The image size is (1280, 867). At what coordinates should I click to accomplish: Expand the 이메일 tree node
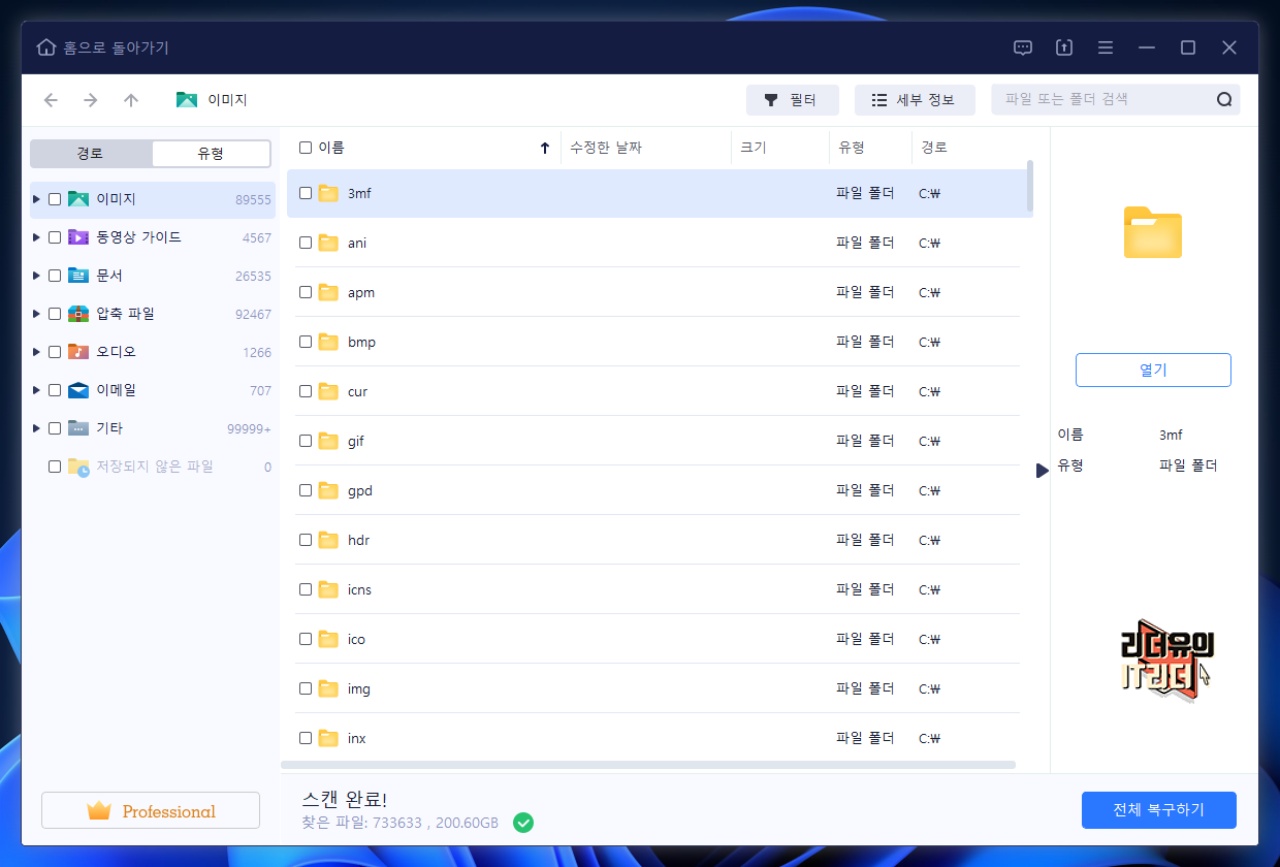[x=37, y=390]
